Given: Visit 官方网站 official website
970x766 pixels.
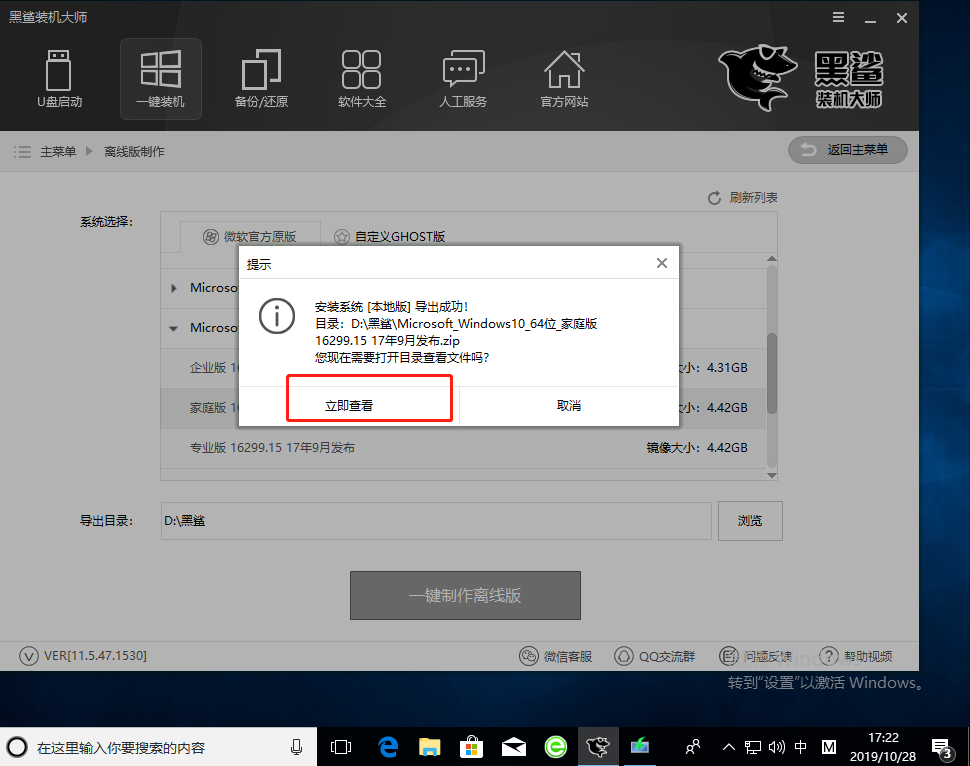Looking at the screenshot, I should [564, 79].
